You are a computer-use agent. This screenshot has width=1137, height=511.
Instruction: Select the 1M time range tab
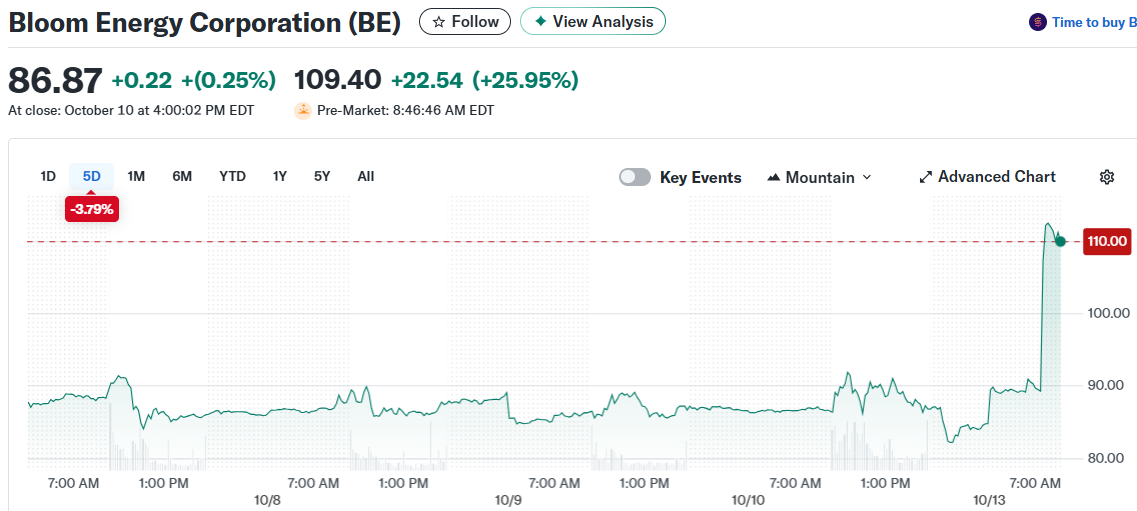pos(136,176)
